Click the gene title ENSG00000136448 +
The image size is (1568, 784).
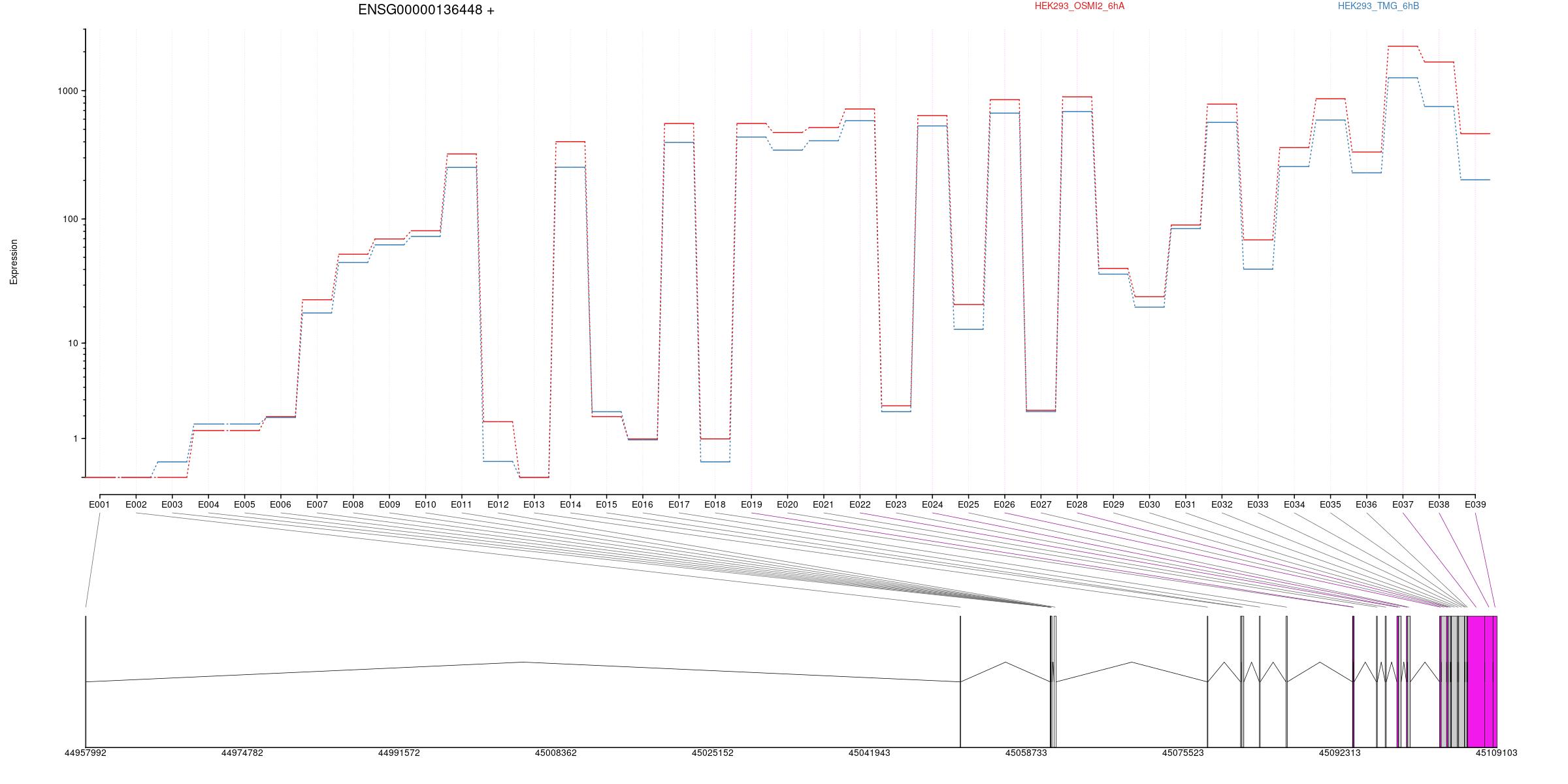(x=426, y=10)
